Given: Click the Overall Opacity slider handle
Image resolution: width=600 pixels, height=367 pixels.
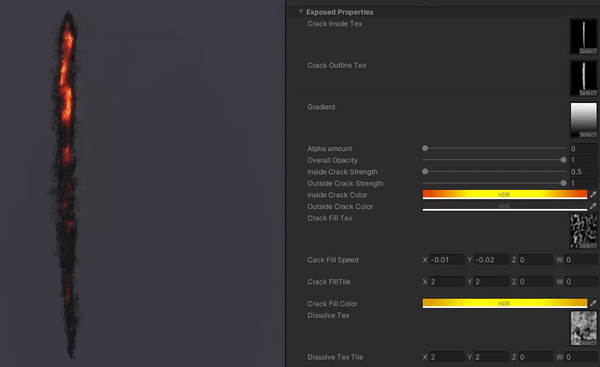Looking at the screenshot, I should point(563,160).
